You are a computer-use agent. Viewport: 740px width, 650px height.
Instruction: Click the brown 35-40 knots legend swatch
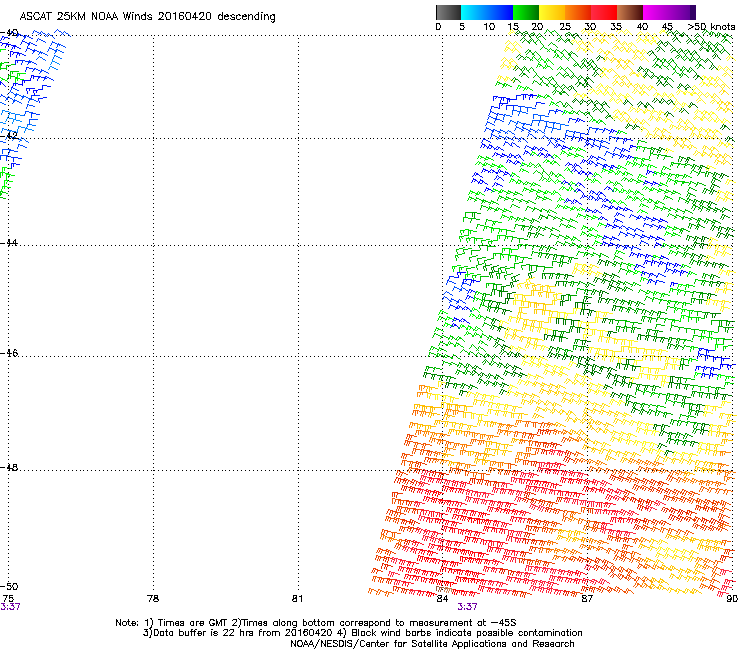coord(630,12)
